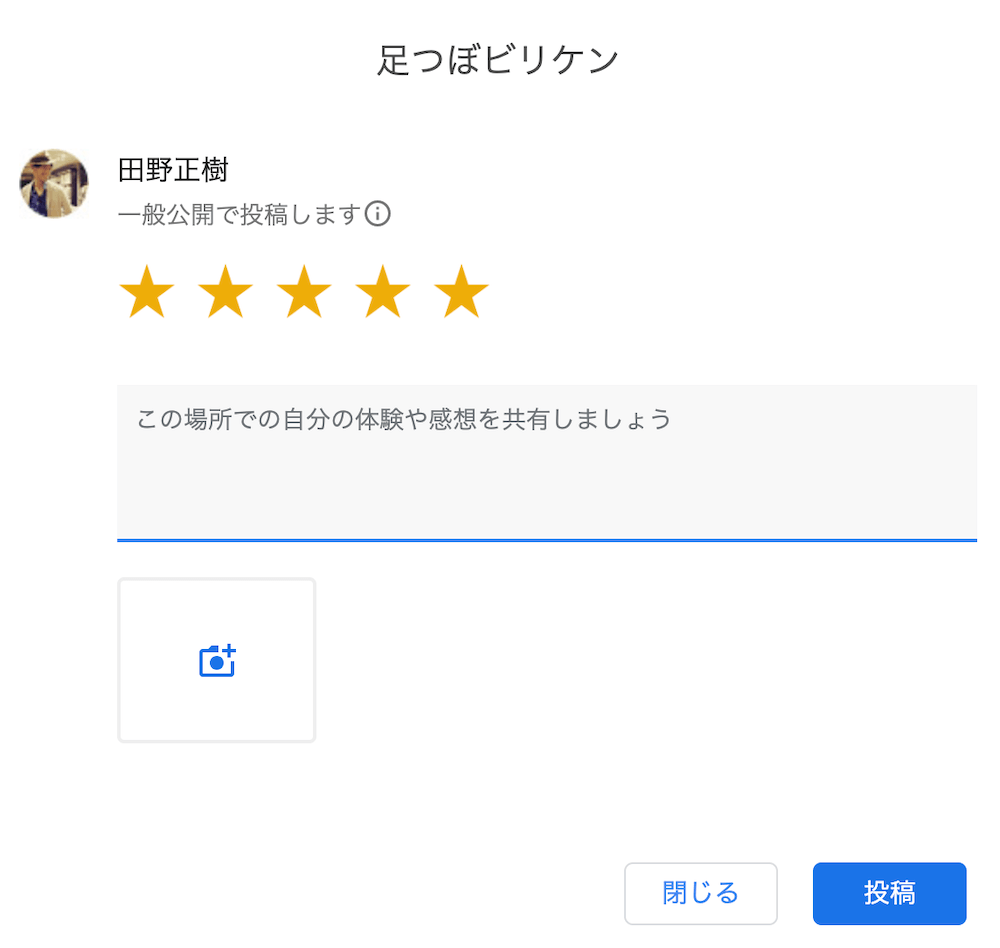The width and height of the screenshot is (1000, 948).
Task: Choose the third star rating
Action: (x=304, y=292)
